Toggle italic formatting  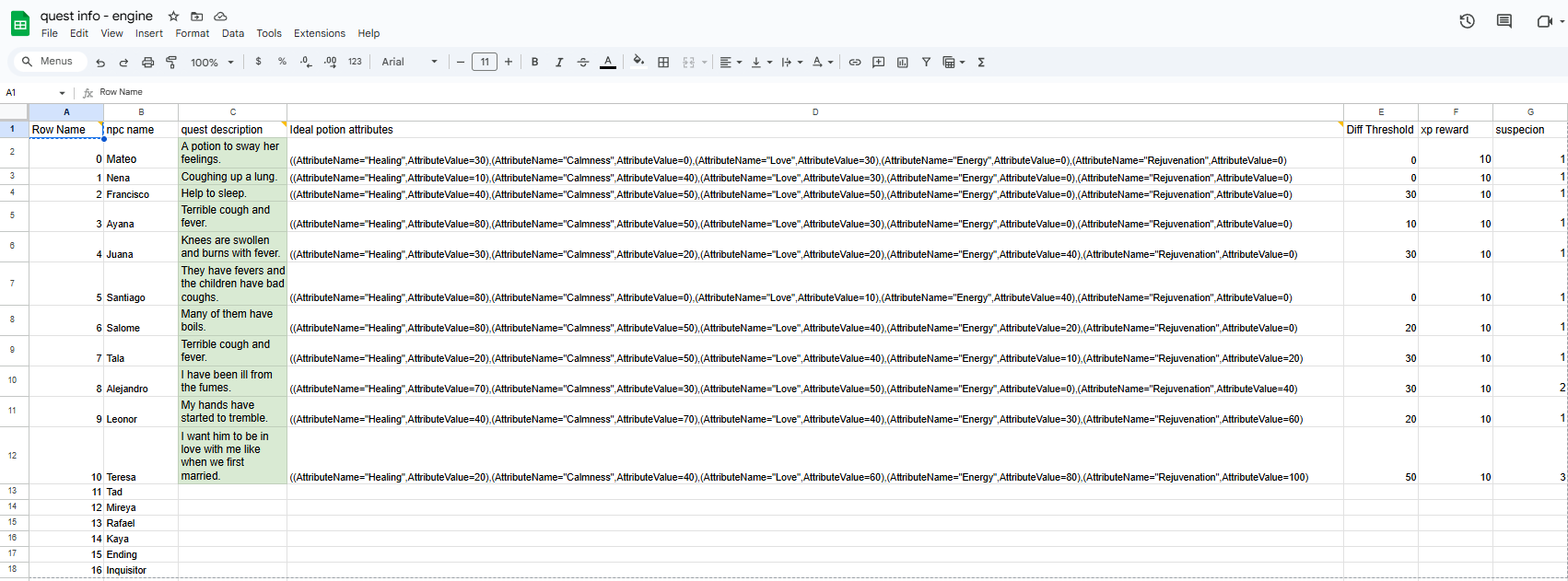[x=558, y=63]
